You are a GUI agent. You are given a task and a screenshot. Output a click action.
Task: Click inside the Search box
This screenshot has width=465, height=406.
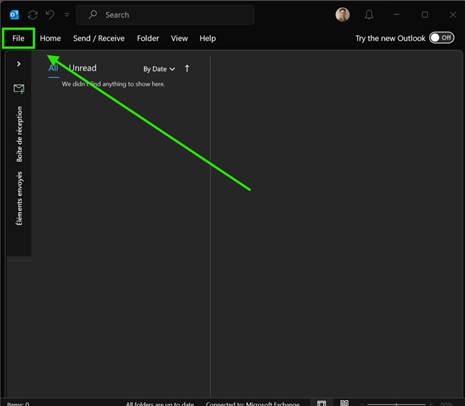166,15
